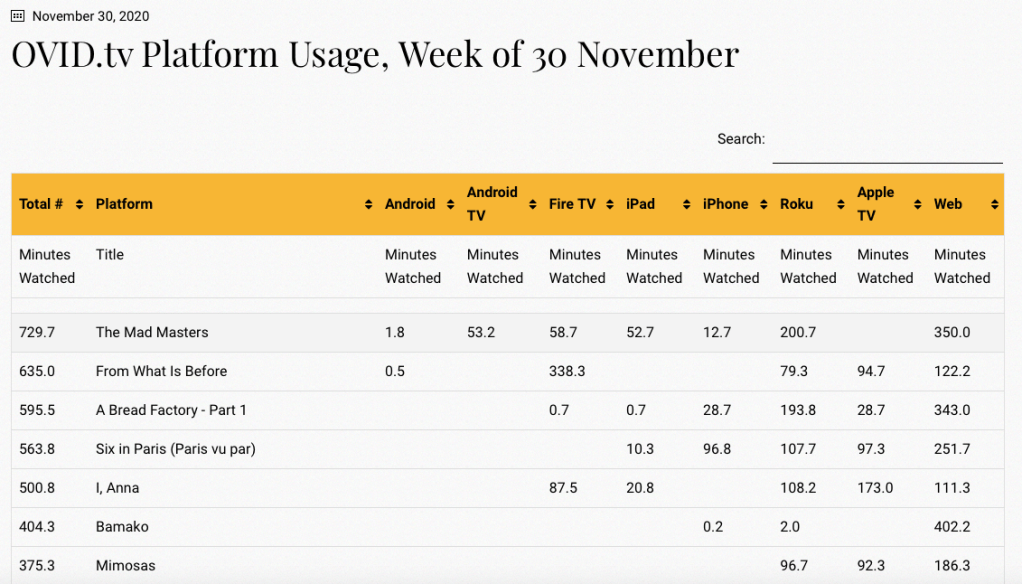The height and width of the screenshot is (584, 1022).
Task: Sort table using Platform column arrows
Action: (x=369, y=205)
